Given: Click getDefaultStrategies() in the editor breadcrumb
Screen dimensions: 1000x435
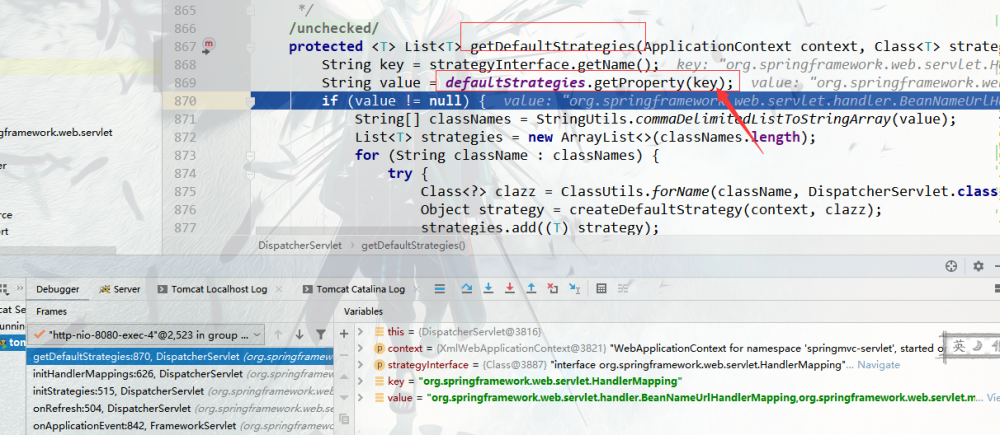Looking at the screenshot, I should [x=413, y=245].
